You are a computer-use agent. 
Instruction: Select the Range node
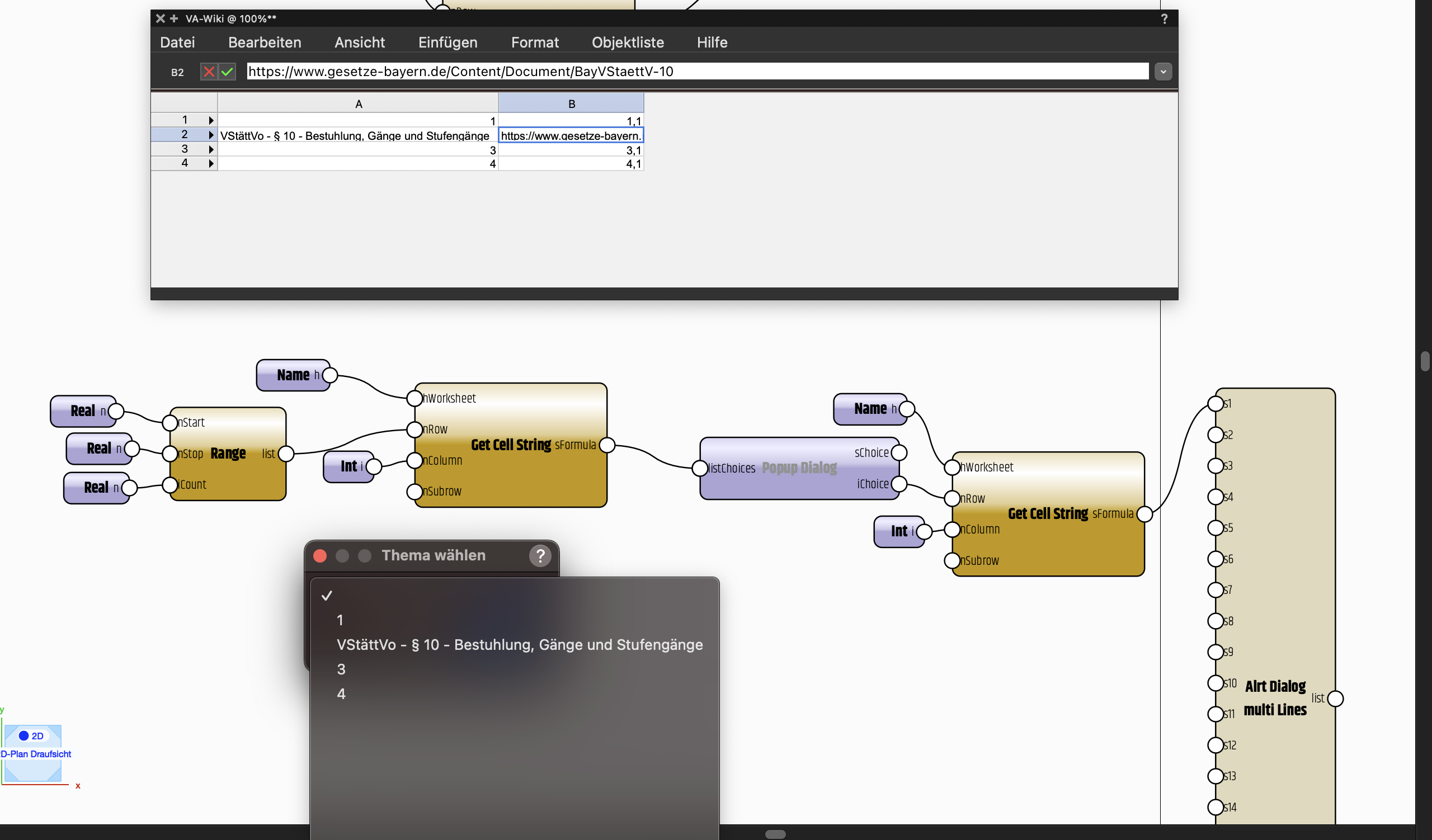(228, 454)
